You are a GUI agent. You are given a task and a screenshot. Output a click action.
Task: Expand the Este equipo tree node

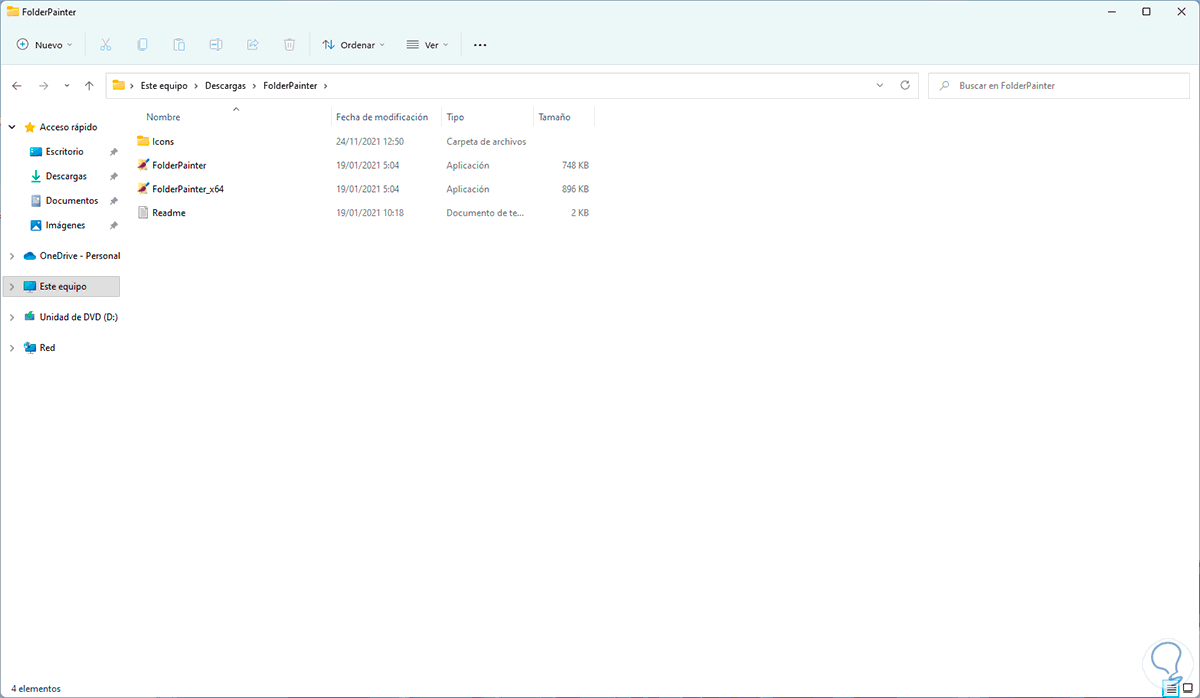(12, 286)
